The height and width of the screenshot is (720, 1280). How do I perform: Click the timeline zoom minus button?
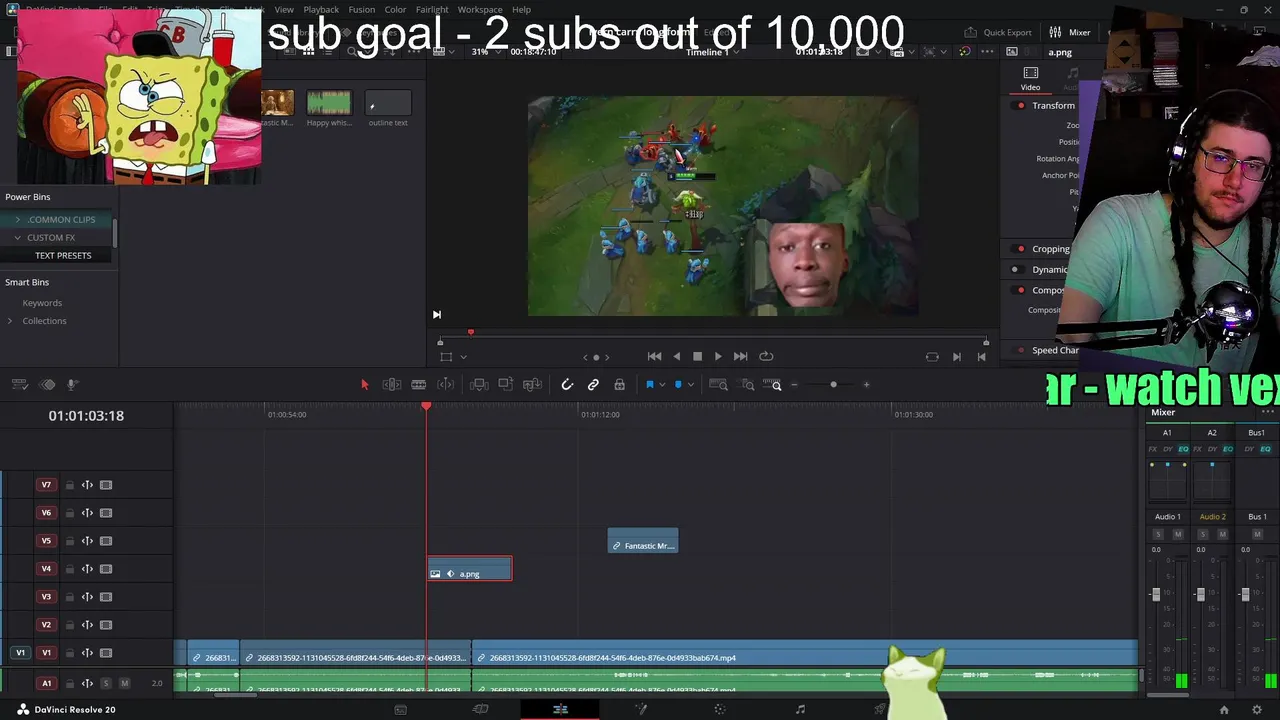795,385
